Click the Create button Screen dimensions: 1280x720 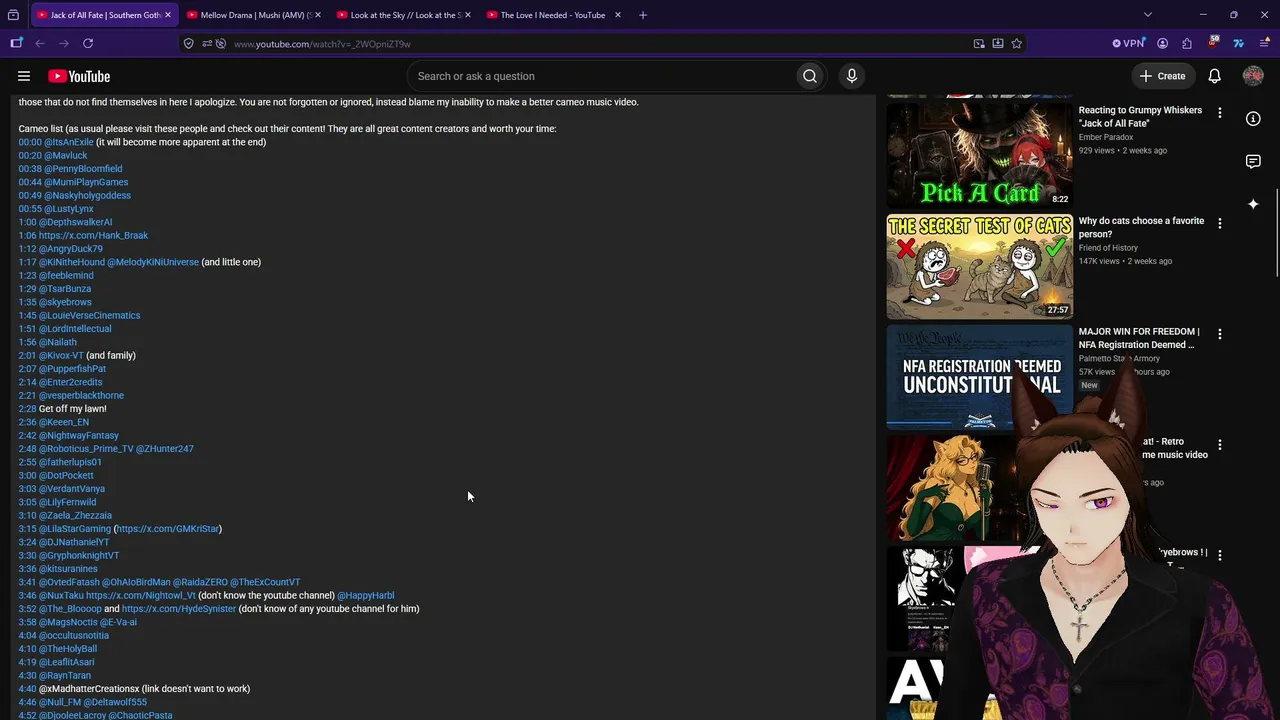(x=1162, y=76)
